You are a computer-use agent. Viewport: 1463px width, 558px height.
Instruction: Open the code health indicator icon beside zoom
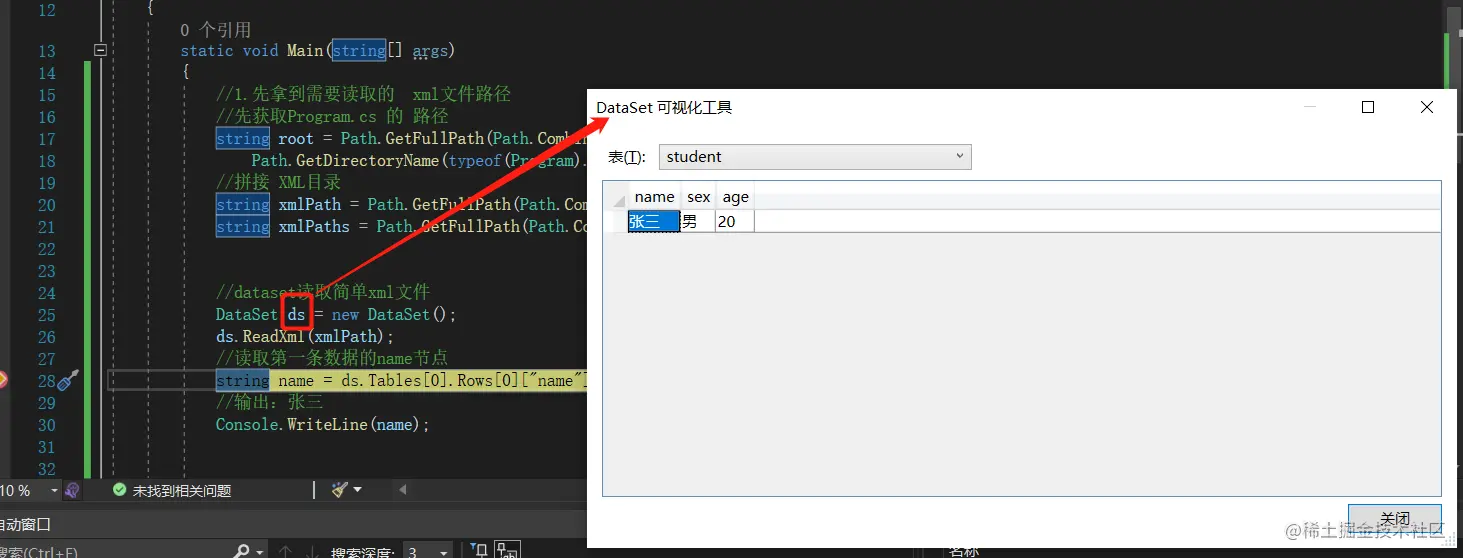(x=71, y=490)
